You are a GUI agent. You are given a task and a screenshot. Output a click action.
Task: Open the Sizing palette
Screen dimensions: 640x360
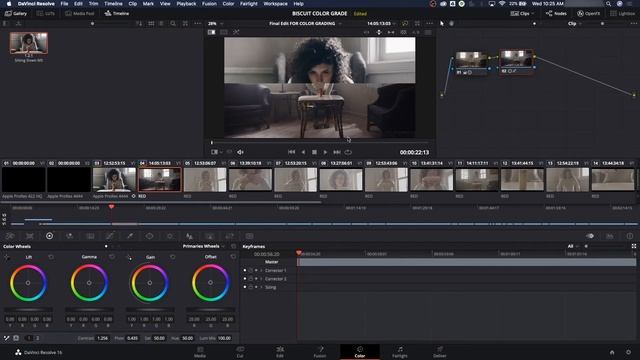click(x=229, y=236)
